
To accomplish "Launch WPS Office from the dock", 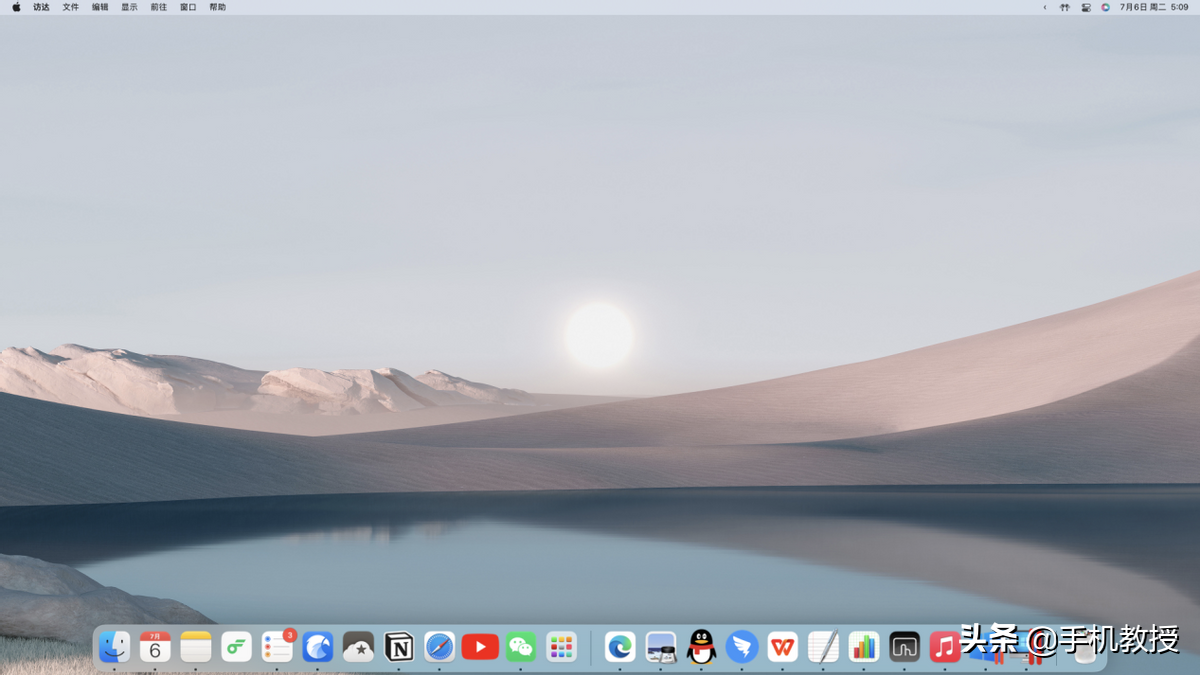I will [x=782, y=647].
